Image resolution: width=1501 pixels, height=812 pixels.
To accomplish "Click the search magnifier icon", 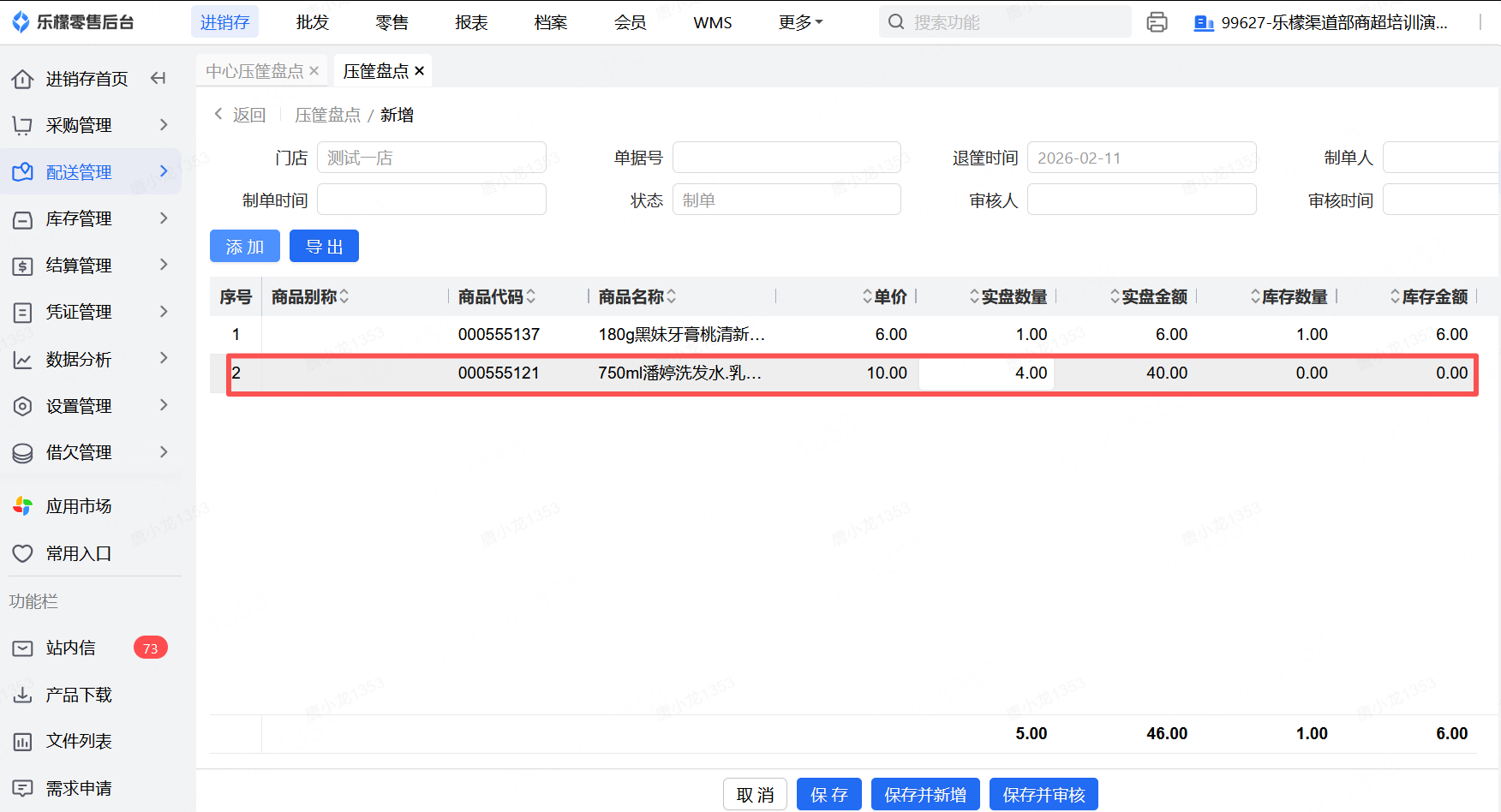I will pyautogui.click(x=896, y=22).
